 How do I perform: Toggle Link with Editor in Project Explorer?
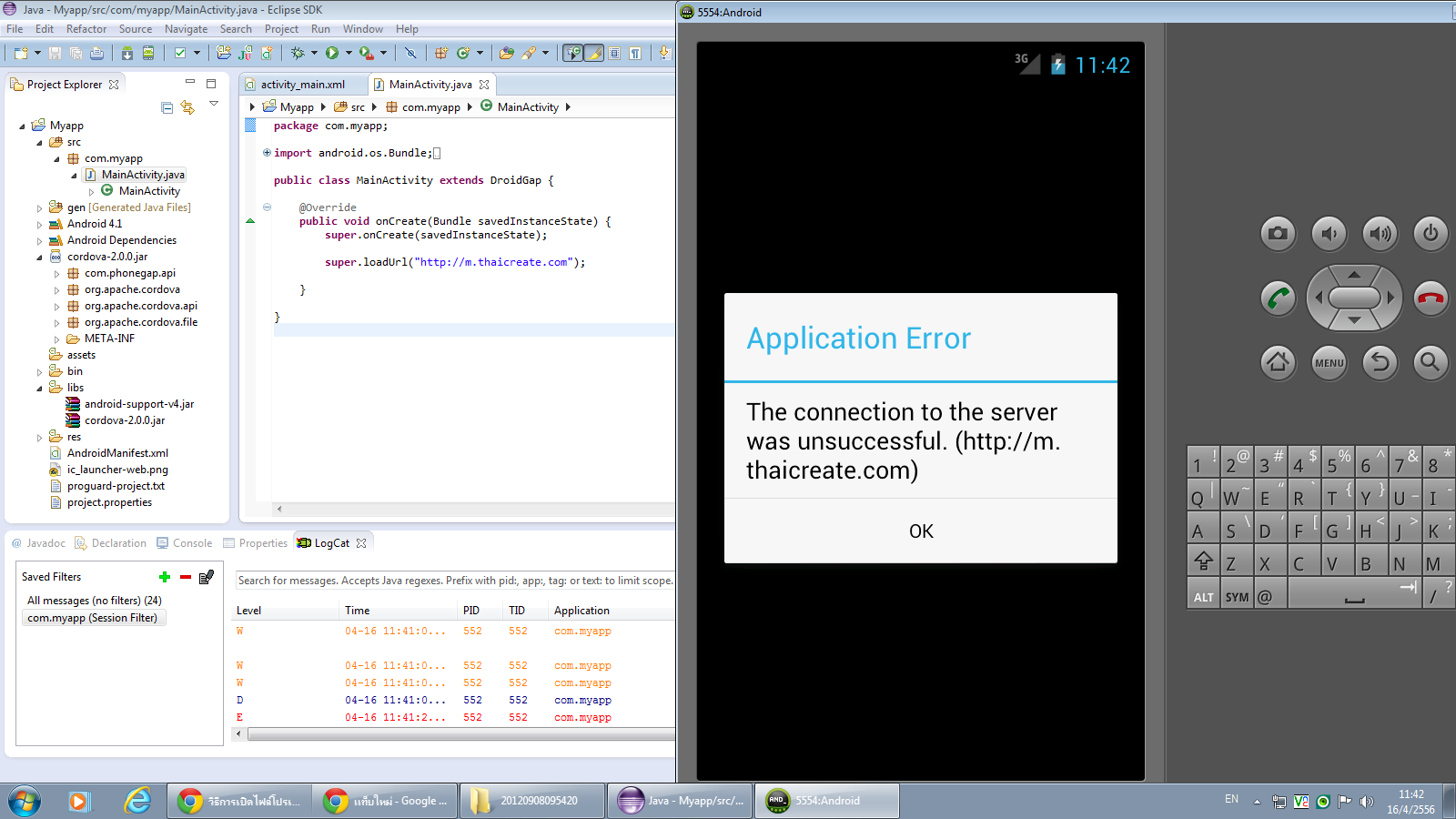(187, 108)
